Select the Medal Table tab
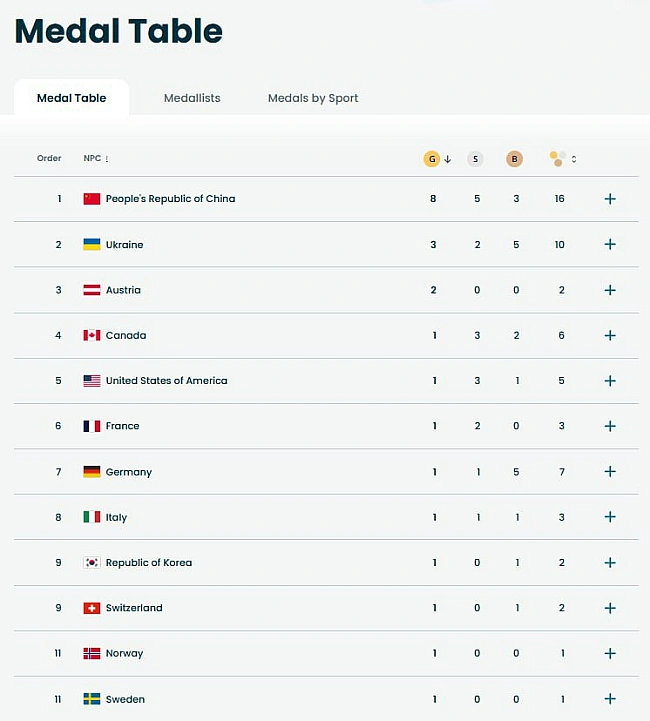The width and height of the screenshot is (650, 721). 71,98
